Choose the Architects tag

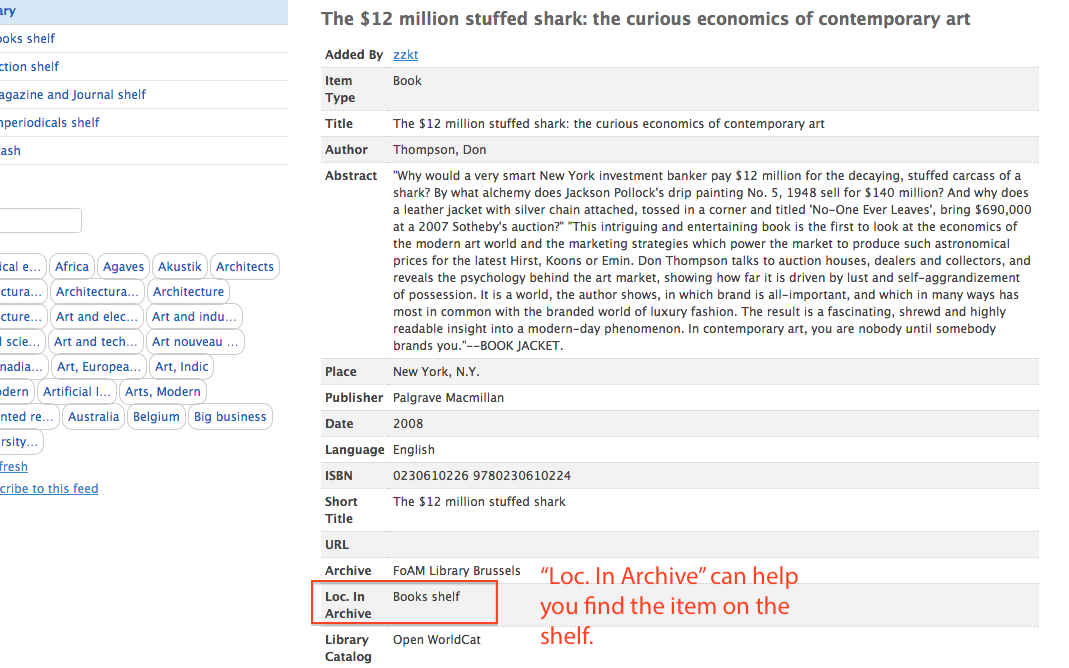point(245,267)
